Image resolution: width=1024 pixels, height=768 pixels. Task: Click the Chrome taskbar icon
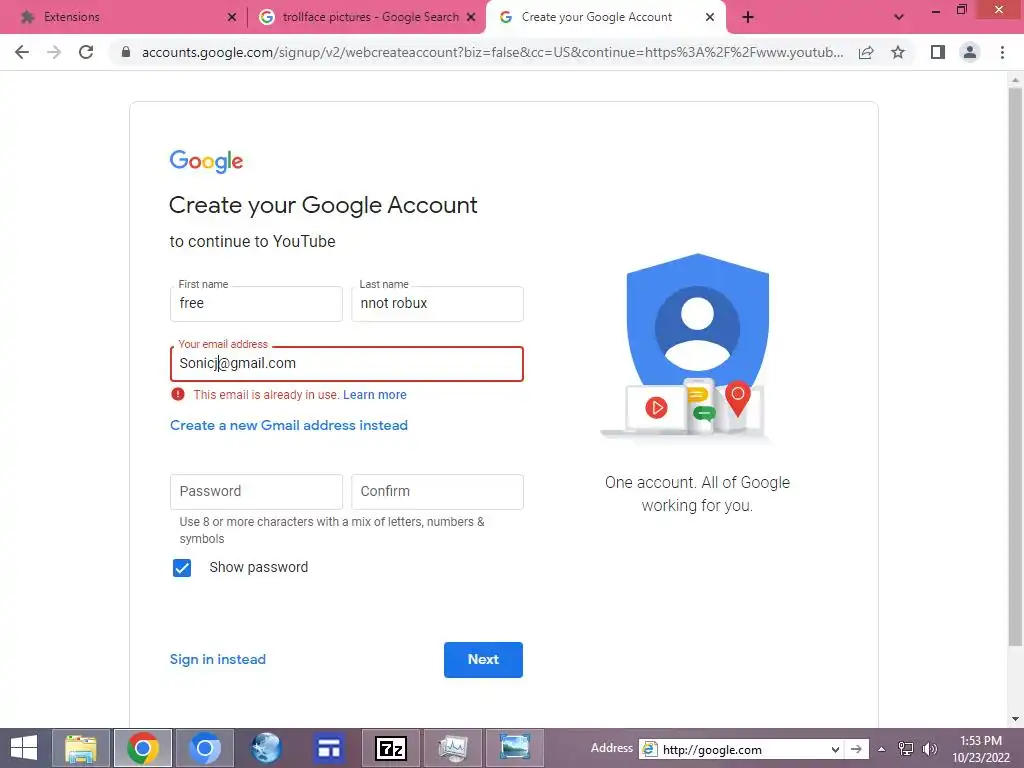pos(143,748)
